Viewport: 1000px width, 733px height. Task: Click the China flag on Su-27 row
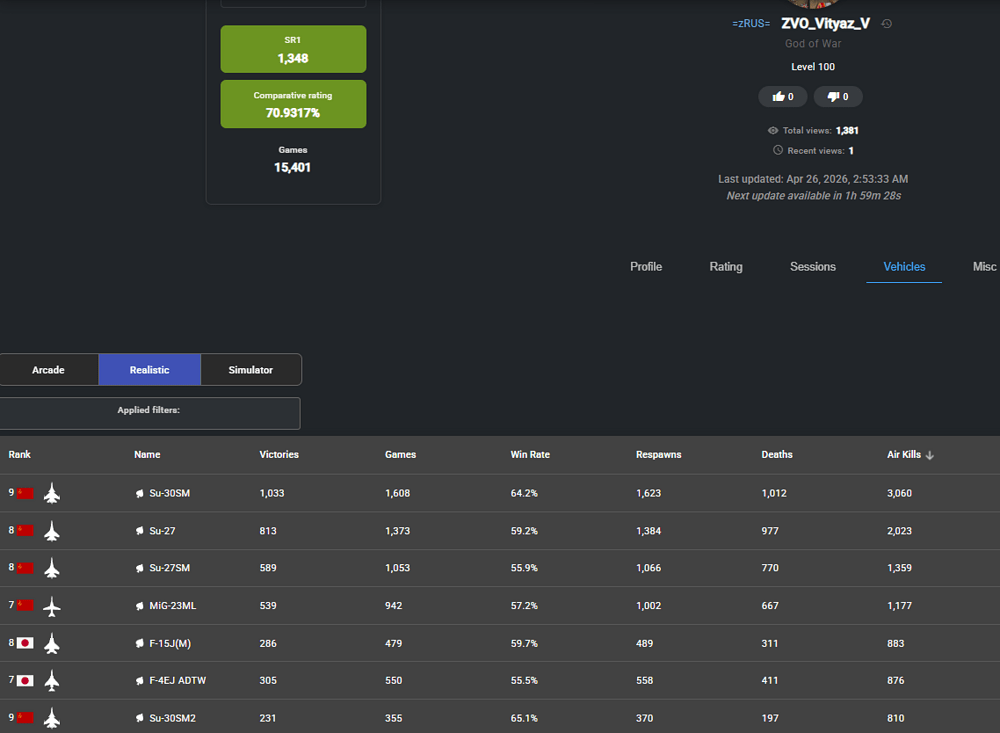25,531
